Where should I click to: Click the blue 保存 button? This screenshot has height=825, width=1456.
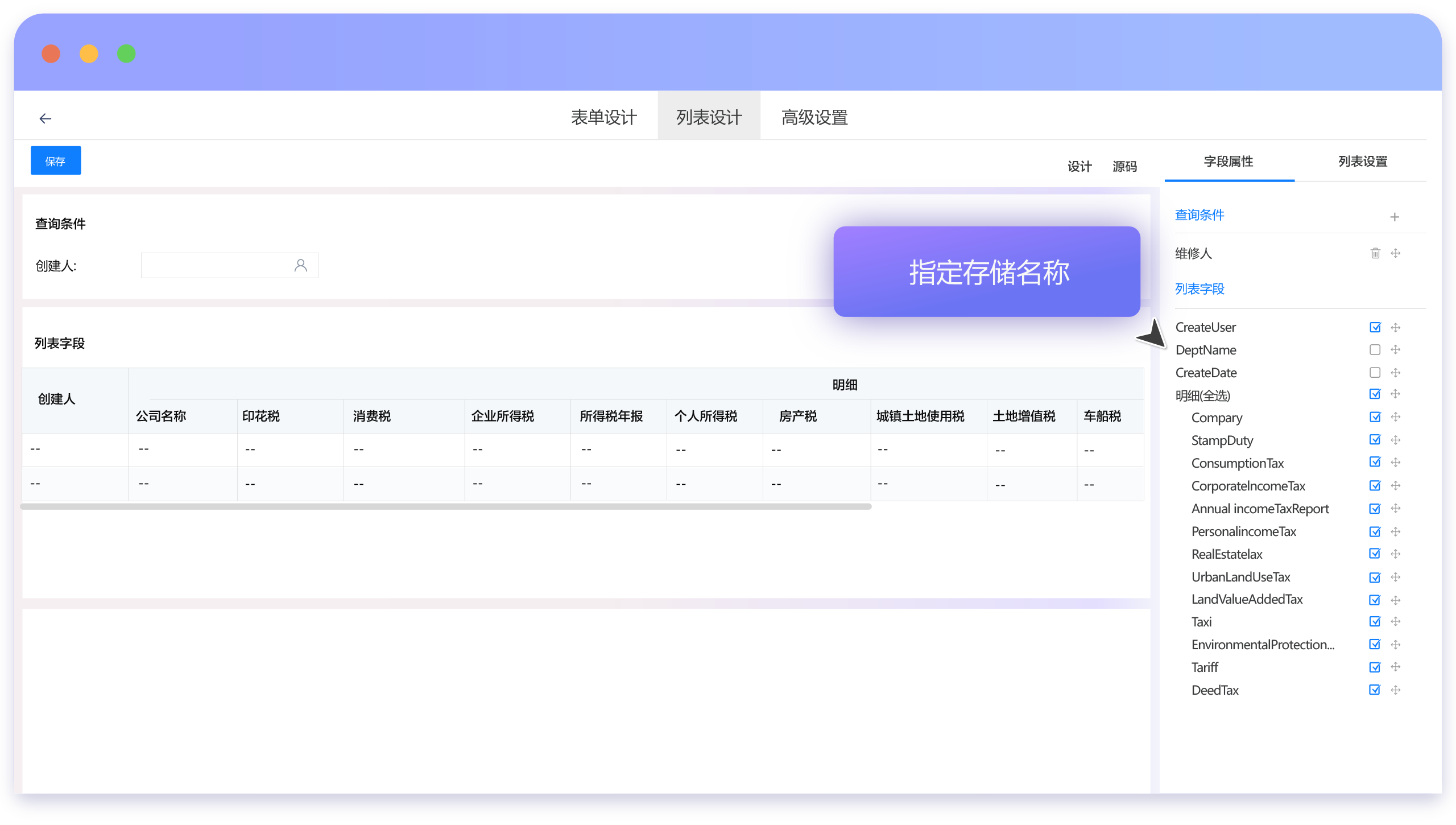click(56, 160)
